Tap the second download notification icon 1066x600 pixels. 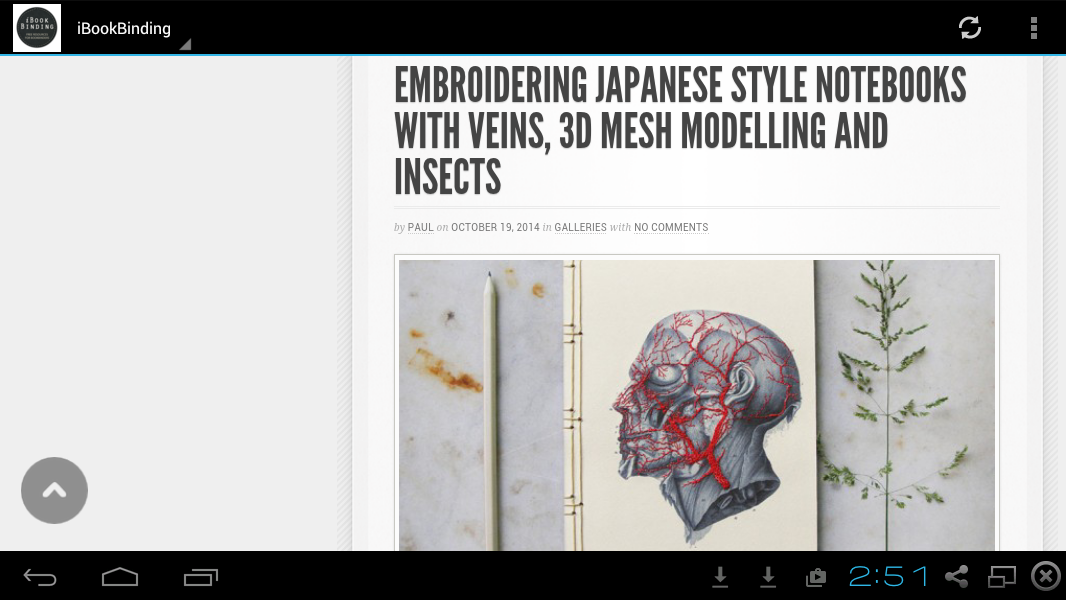(768, 577)
